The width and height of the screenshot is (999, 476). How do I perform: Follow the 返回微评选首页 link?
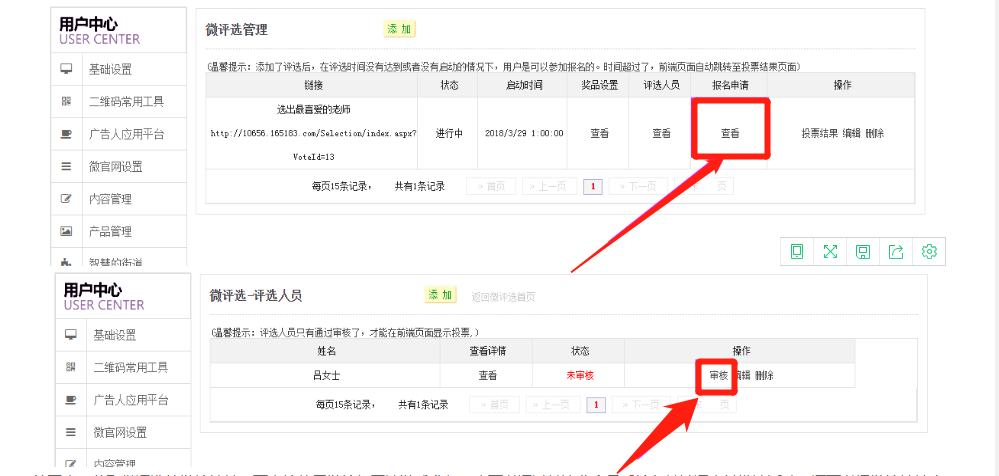503,297
